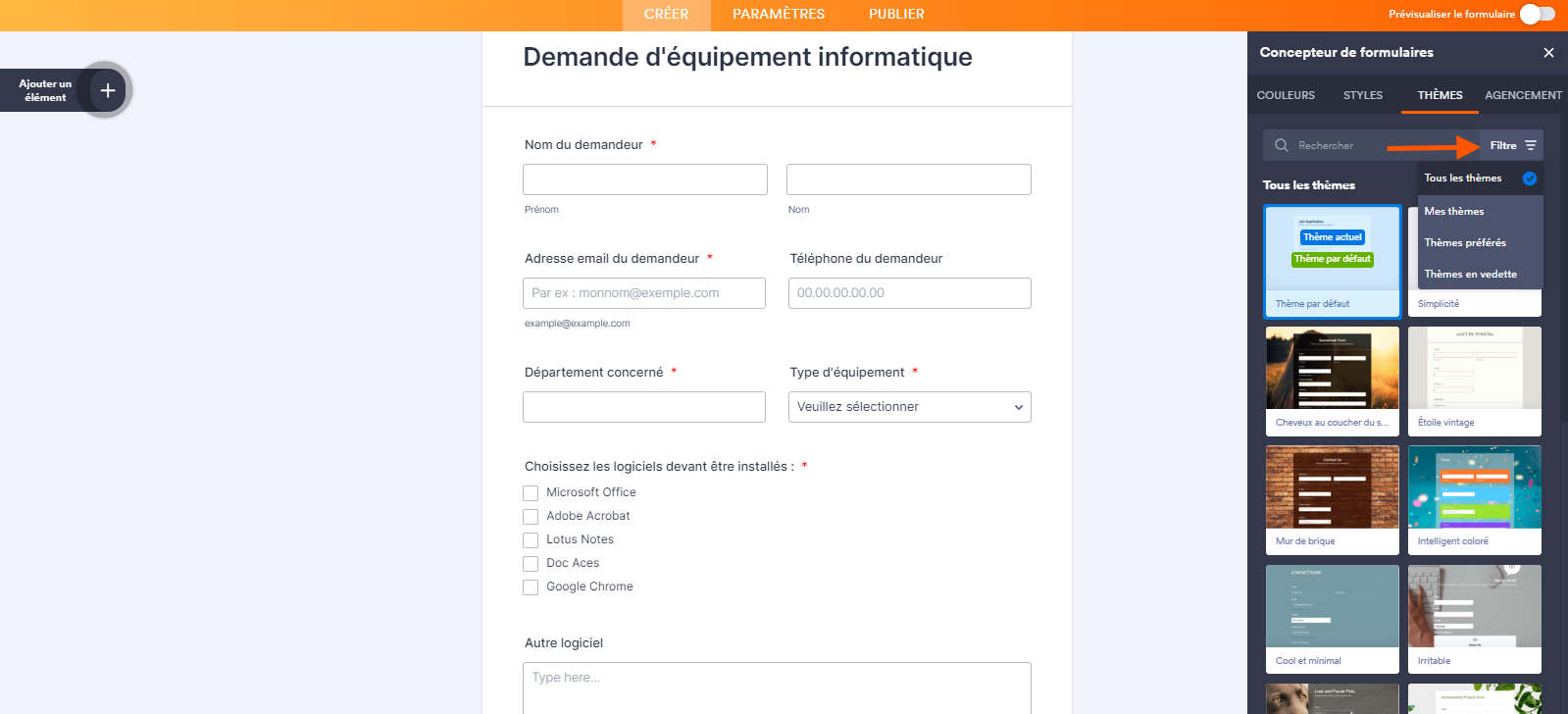This screenshot has width=1568, height=714.
Task: Open the PARAMÈTRES tab
Action: [779, 15]
